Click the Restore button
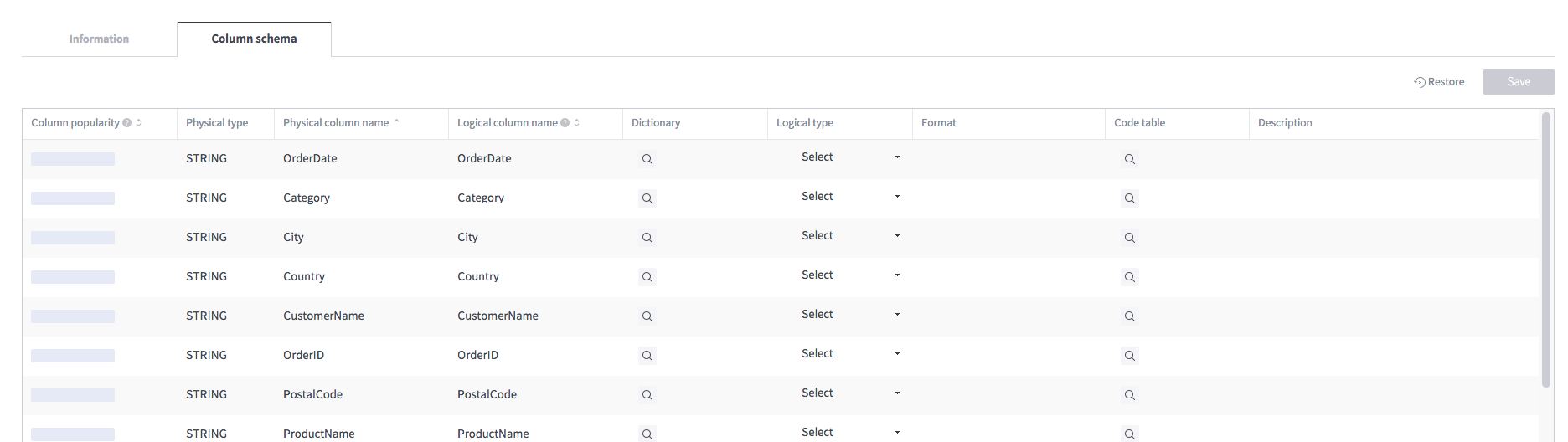The image size is (1568, 442). [x=1439, y=82]
